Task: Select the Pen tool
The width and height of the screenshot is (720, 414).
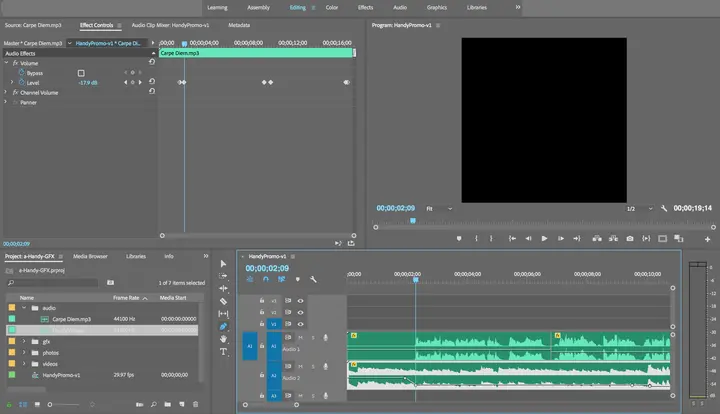Action: tap(223, 326)
